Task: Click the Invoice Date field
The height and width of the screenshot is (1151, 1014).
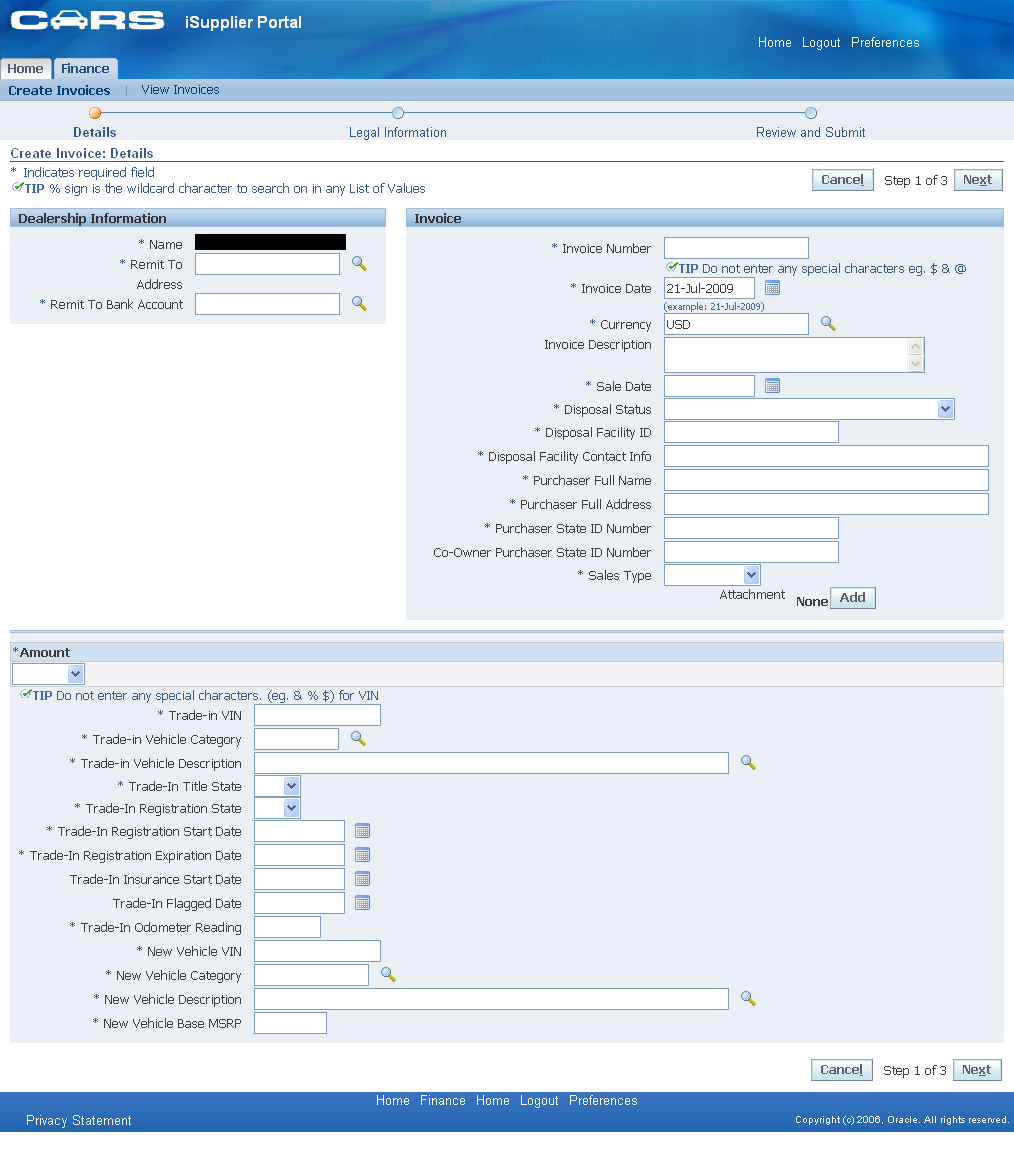Action: pos(709,288)
